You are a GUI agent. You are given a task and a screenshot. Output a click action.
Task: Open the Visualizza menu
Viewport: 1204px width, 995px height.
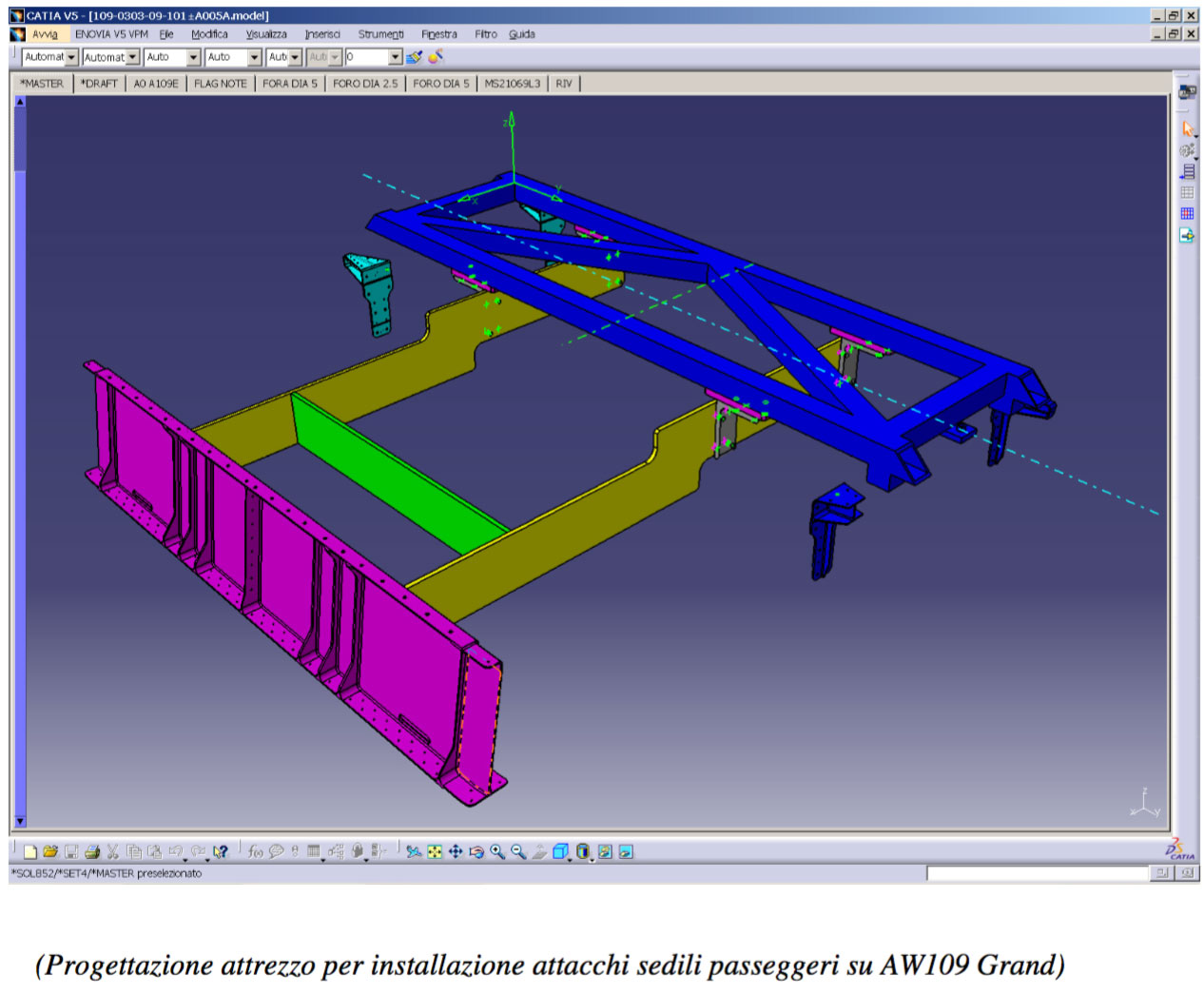[266, 34]
